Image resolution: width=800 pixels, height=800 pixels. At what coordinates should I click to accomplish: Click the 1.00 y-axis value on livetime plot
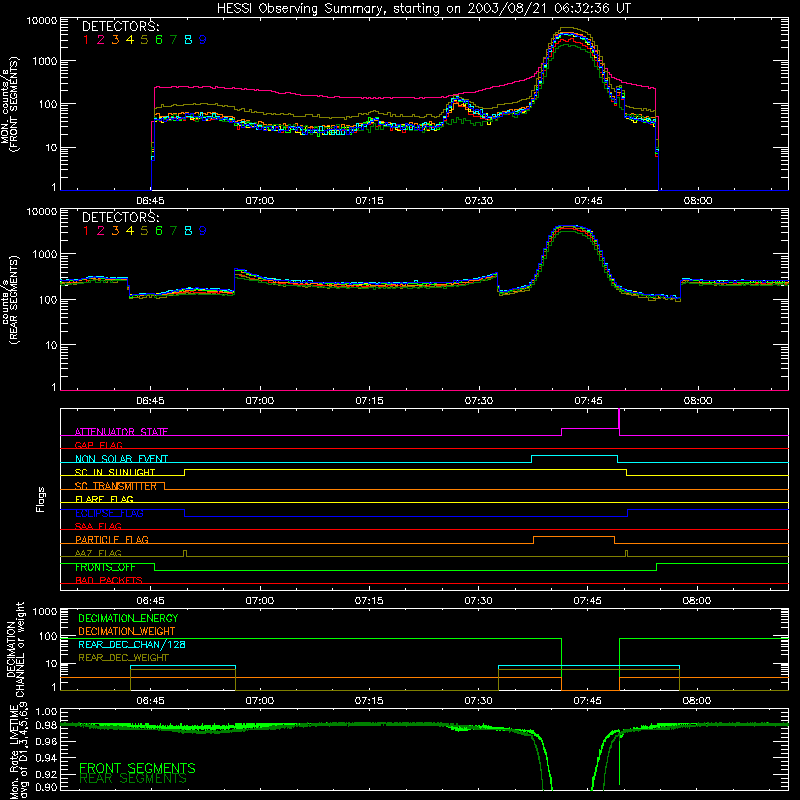[45, 712]
